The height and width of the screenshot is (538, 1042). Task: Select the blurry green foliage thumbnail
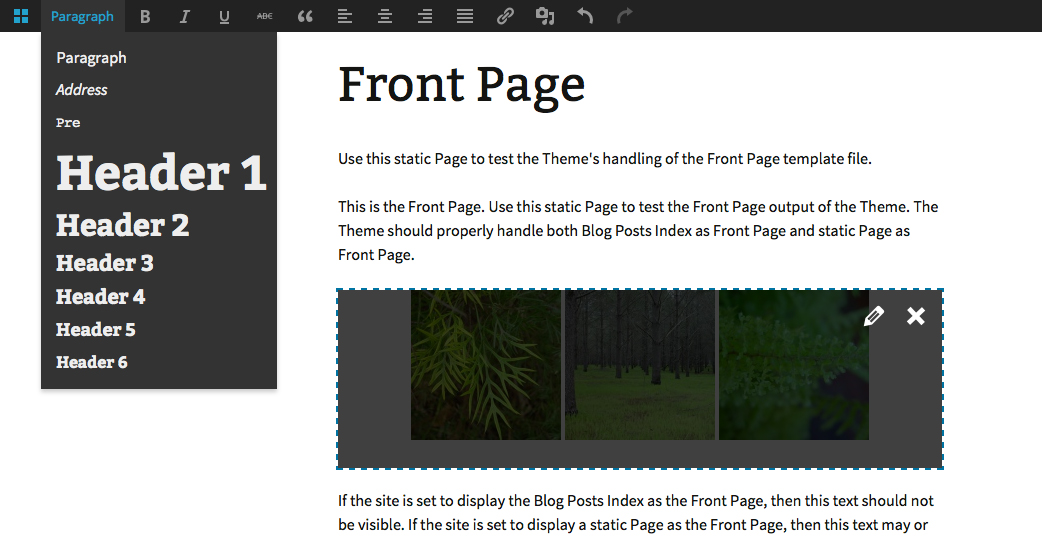(x=794, y=365)
